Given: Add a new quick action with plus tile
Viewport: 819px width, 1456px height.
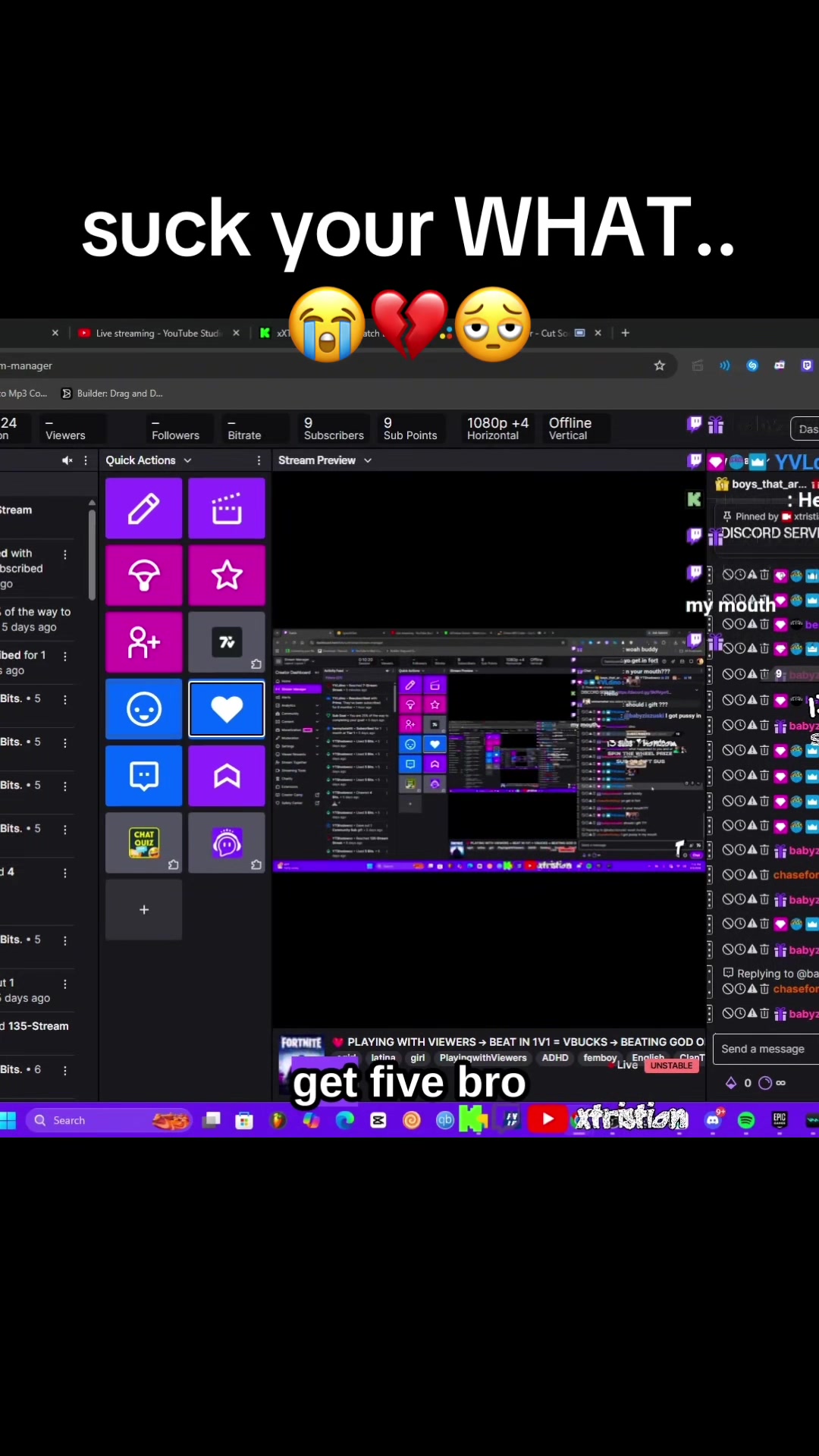Looking at the screenshot, I should tap(144, 909).
